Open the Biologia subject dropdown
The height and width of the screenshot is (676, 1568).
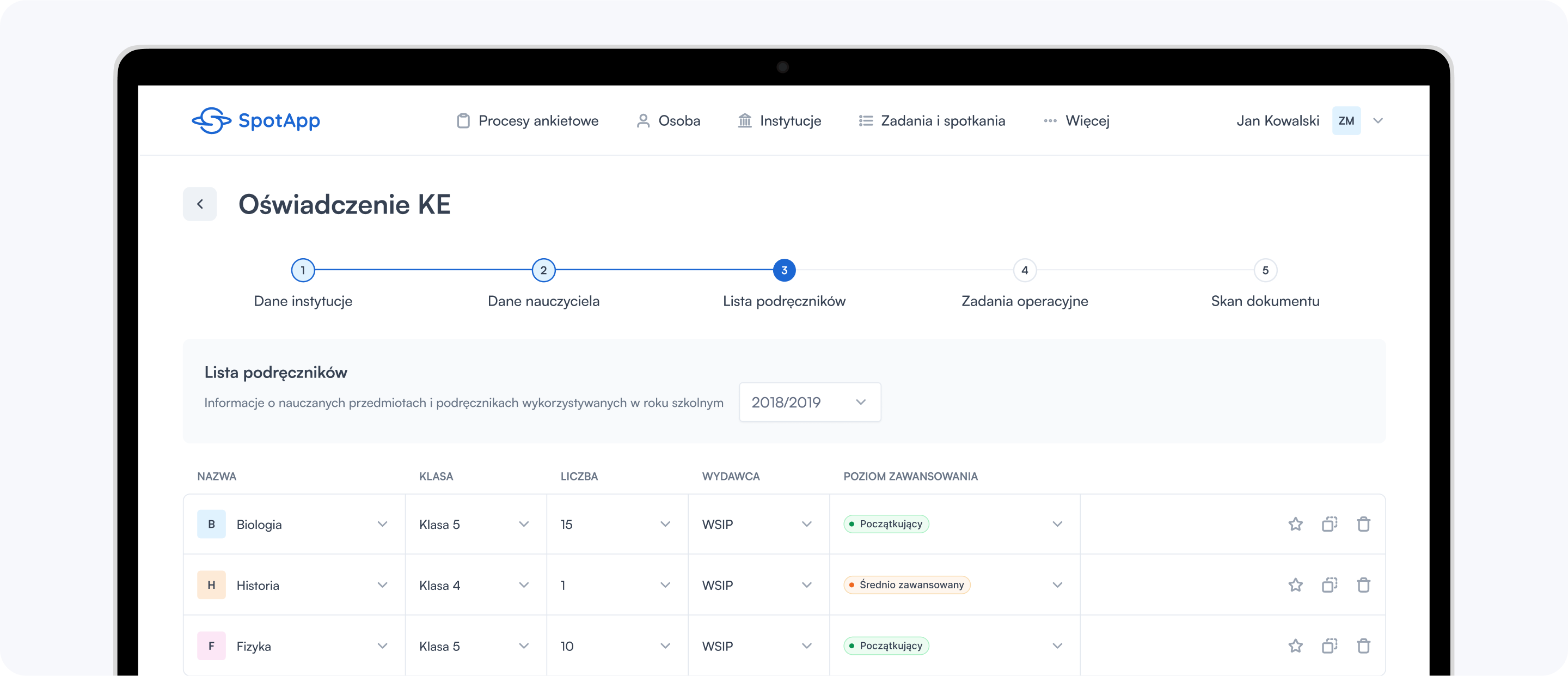coord(294,525)
